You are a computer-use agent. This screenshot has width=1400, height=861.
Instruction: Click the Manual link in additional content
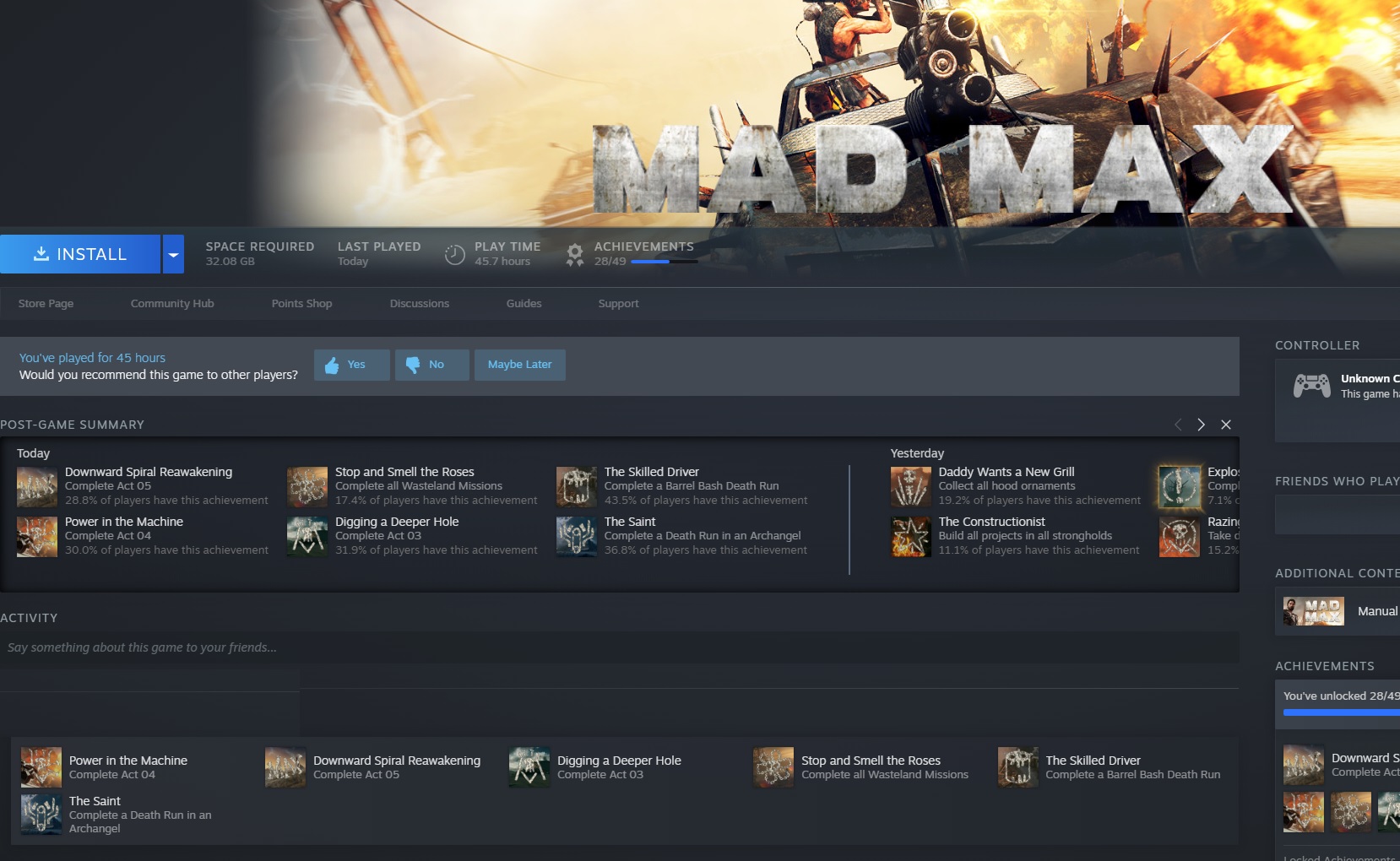coord(1377,611)
